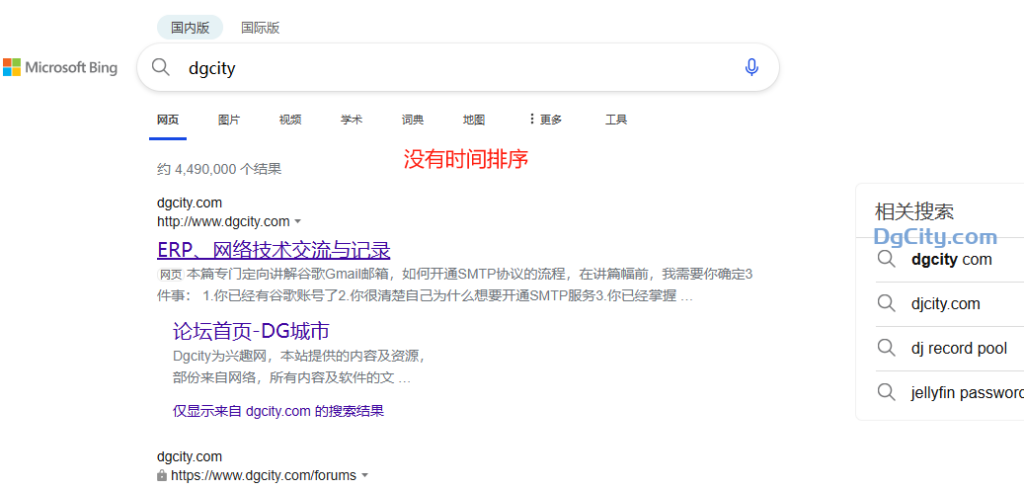Click the snippet Dgcity为兴趣网 description
Image resolution: width=1024 pixels, height=489 pixels.
click(299, 367)
